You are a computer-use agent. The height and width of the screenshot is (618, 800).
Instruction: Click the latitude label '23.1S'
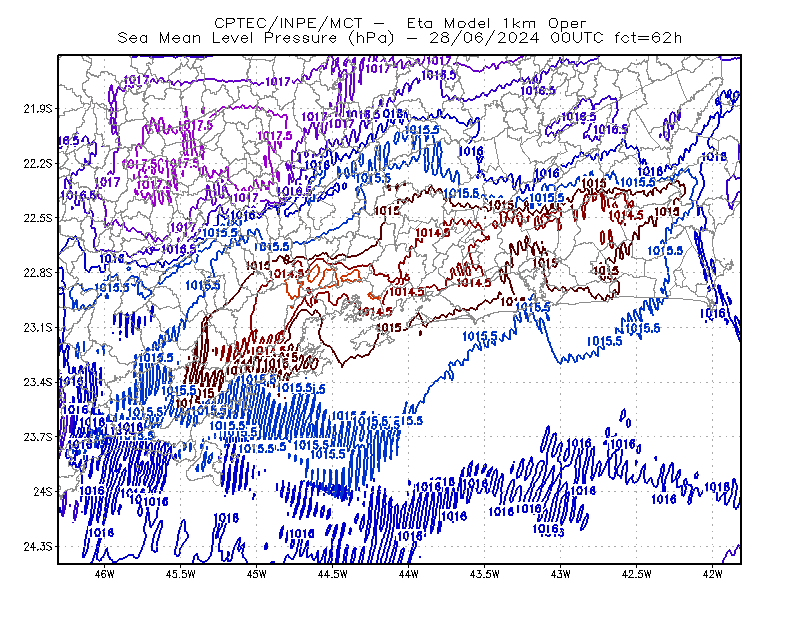click(38, 327)
